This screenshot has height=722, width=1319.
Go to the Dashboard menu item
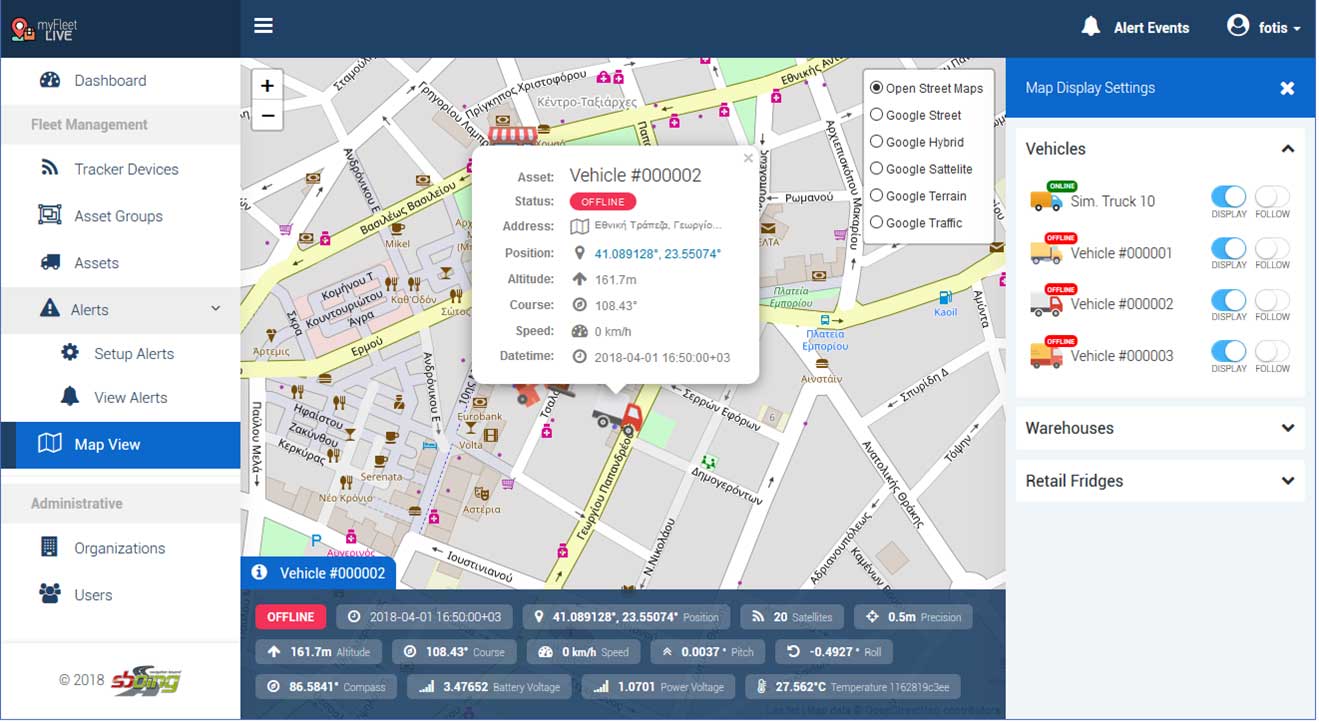pos(110,81)
